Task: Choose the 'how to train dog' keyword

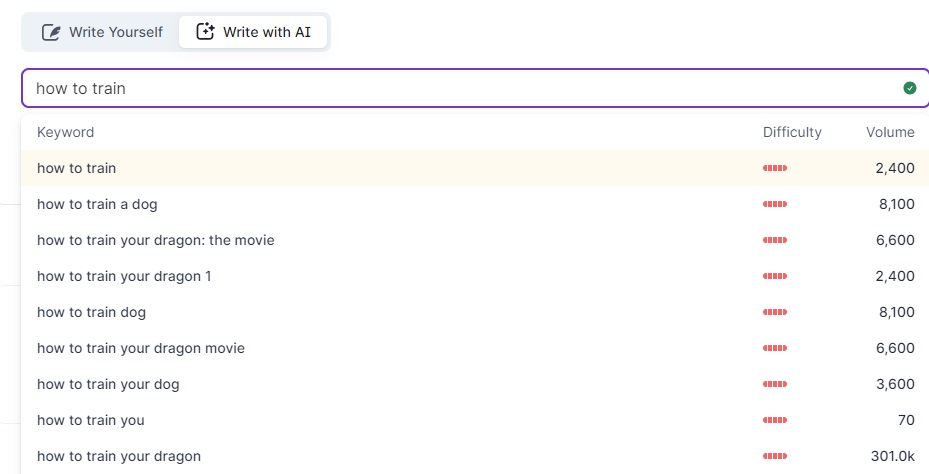Action: click(x=91, y=312)
